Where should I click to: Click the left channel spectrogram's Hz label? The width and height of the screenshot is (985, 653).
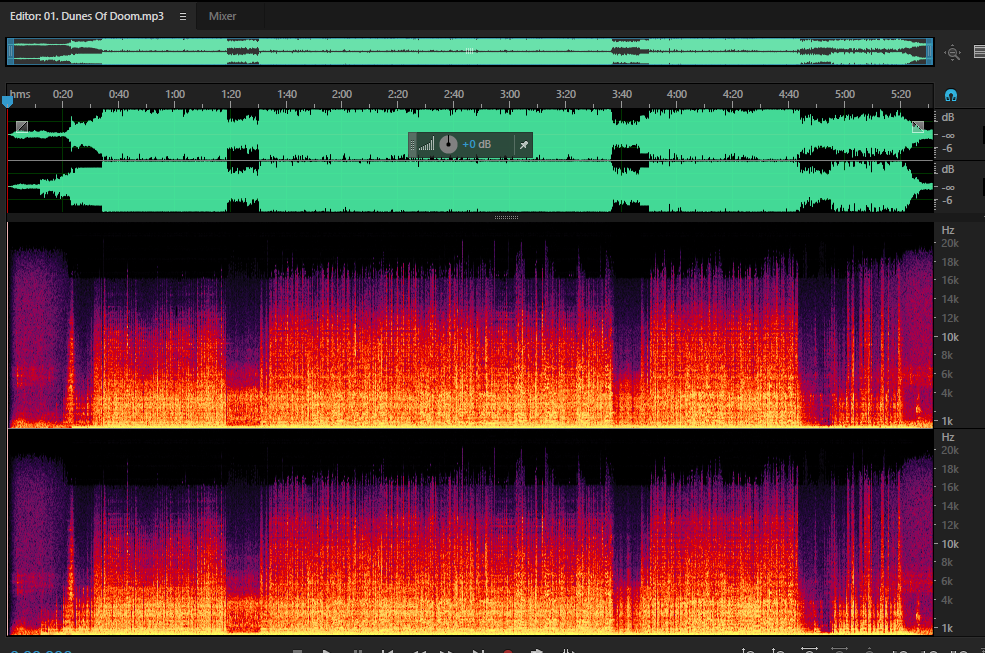[x=948, y=231]
